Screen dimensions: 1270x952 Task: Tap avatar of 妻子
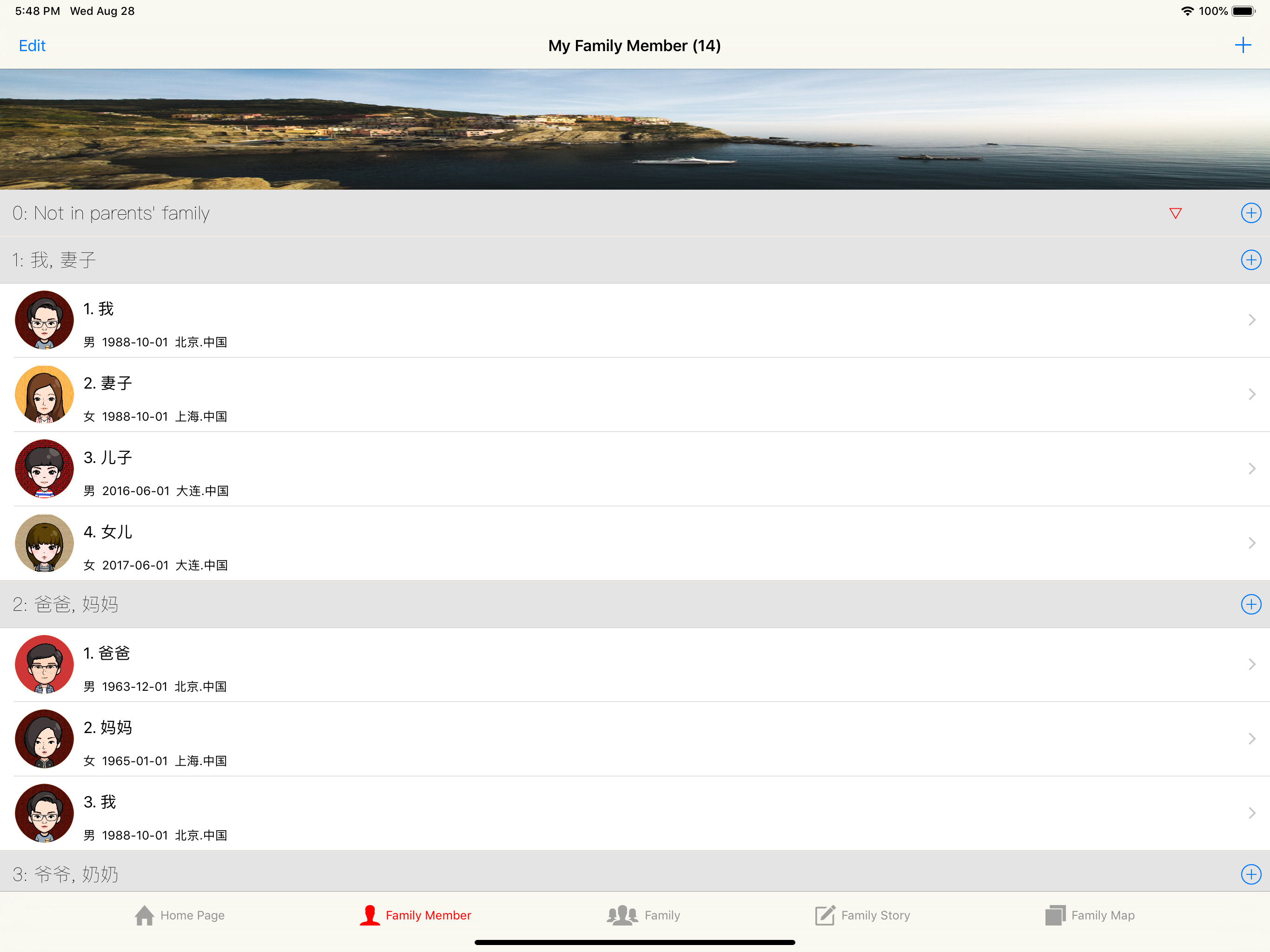point(44,394)
